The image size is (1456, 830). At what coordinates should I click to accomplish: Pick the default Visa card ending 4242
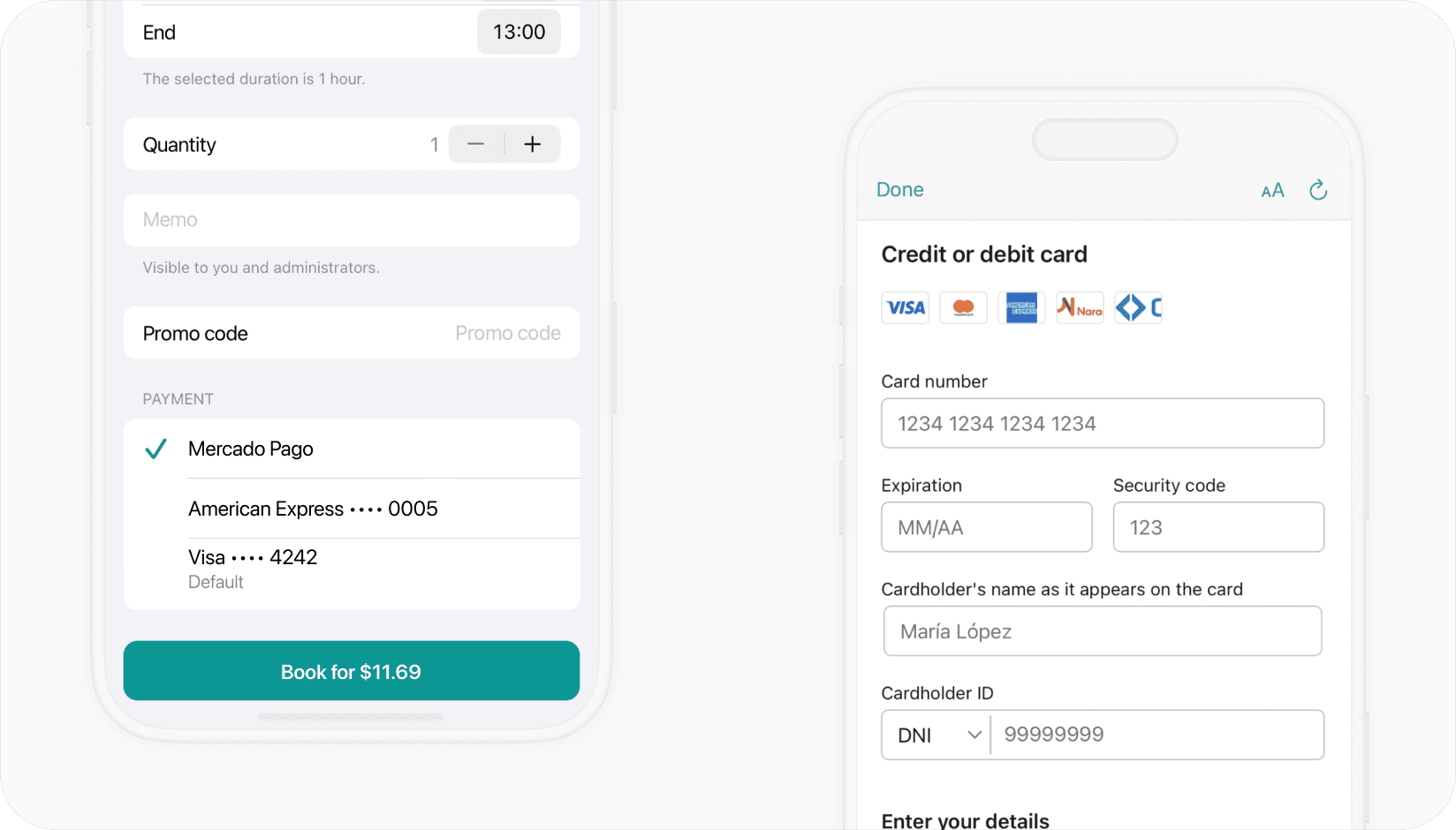tap(252, 557)
